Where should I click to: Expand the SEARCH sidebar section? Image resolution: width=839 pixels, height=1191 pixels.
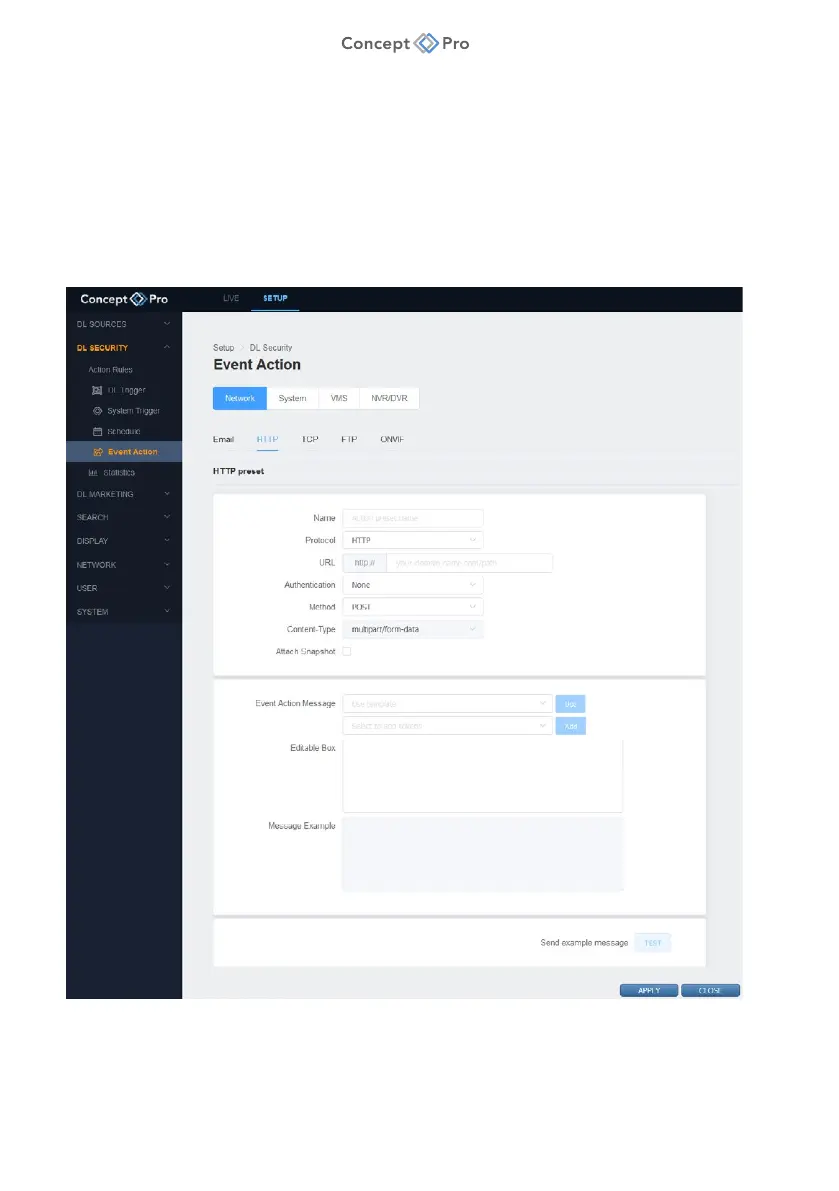[x=124, y=517]
